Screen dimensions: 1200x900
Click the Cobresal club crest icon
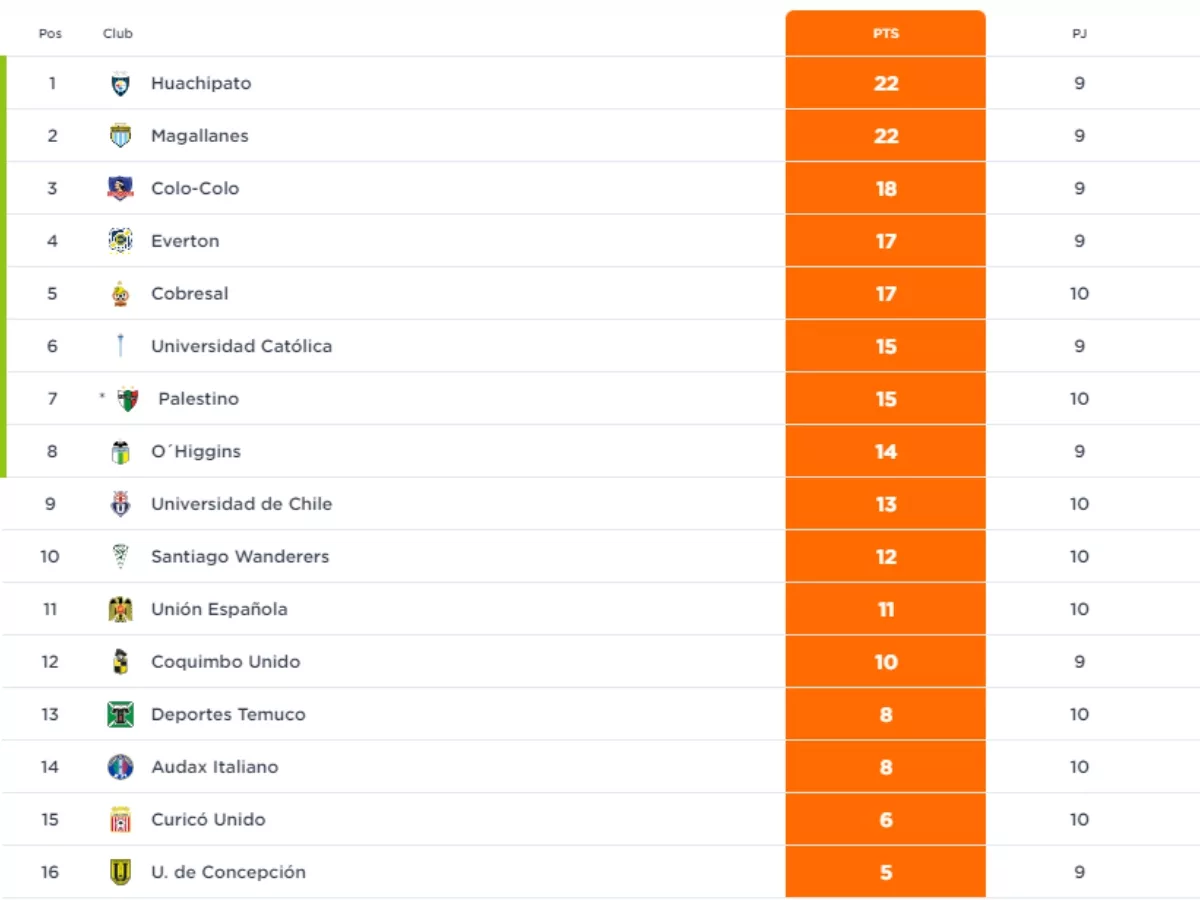[x=120, y=294]
